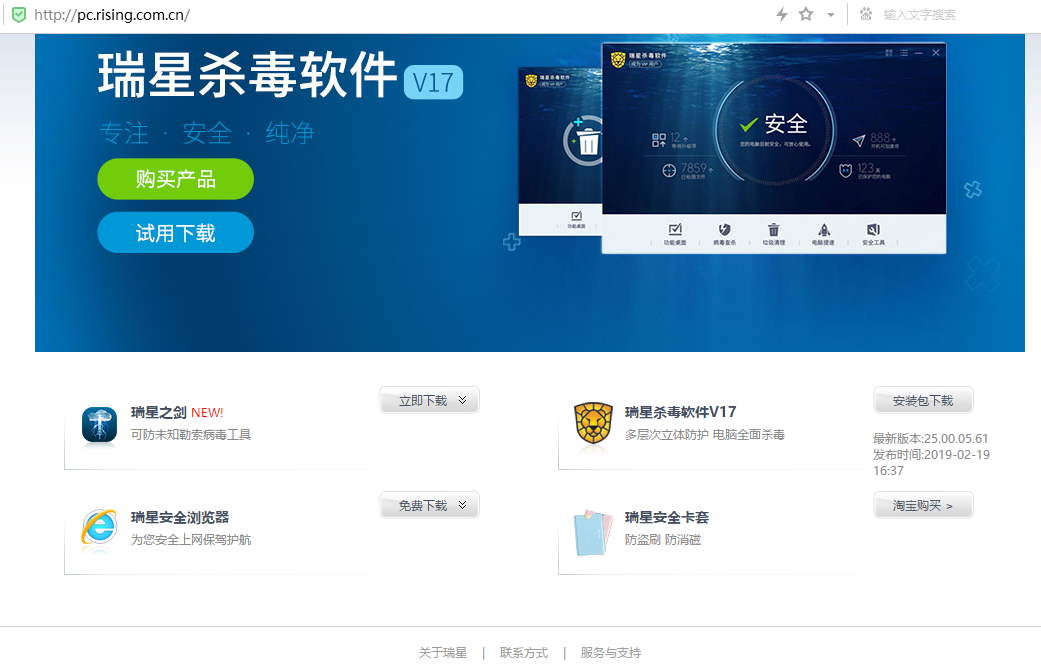Click the lightning speed-mode icon in the address bar
This screenshot has height=668, width=1041.
click(x=782, y=14)
